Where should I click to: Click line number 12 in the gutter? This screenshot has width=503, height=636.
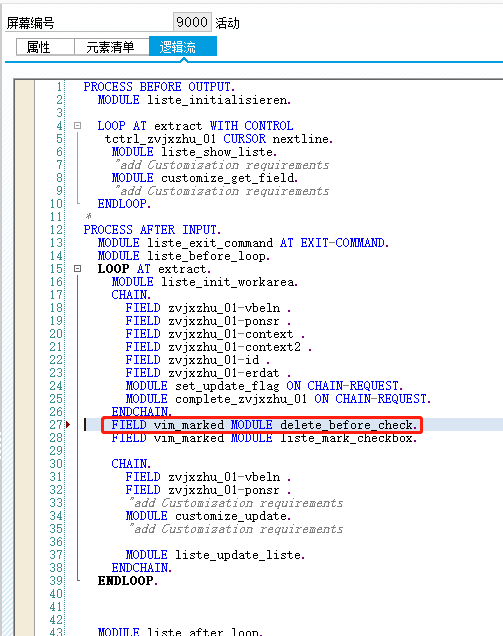tap(57, 230)
